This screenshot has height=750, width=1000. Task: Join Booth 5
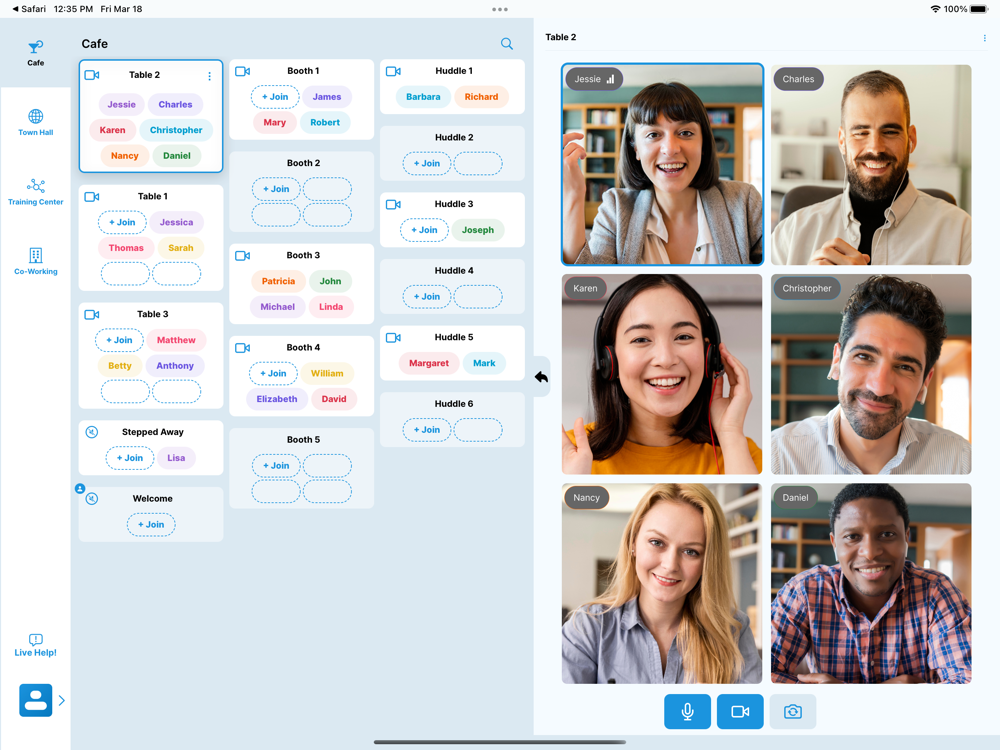pos(276,466)
